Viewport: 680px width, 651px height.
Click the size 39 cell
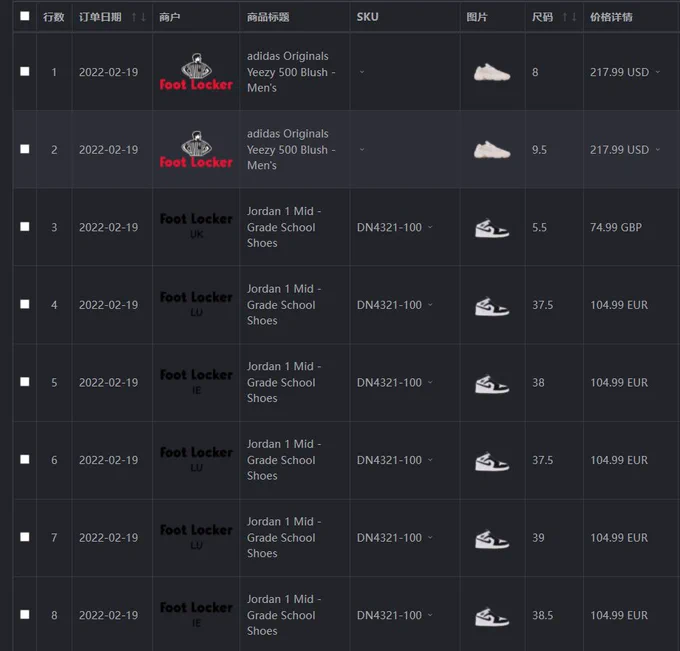pos(538,538)
